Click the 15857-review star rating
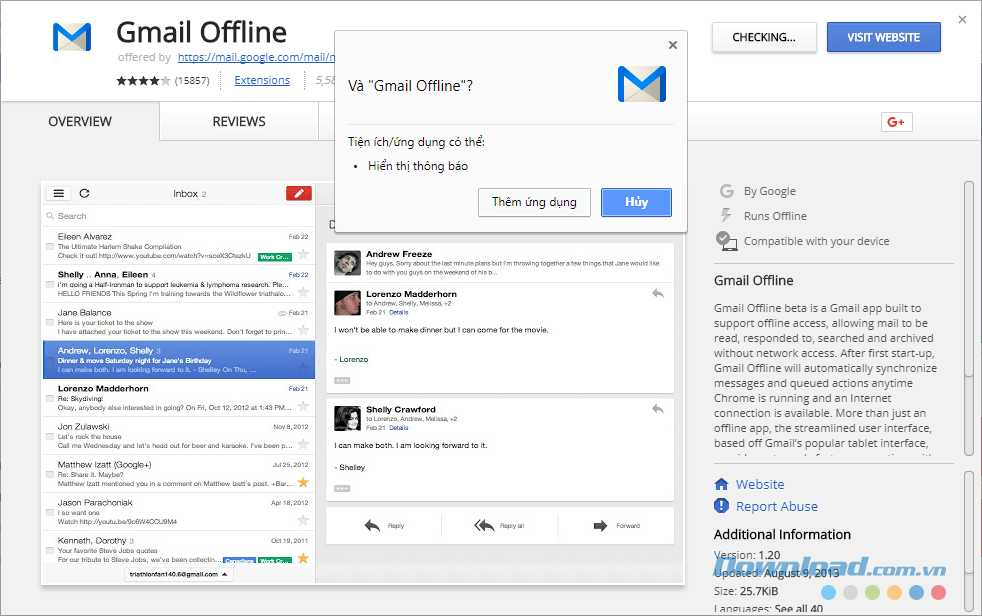 (x=145, y=80)
